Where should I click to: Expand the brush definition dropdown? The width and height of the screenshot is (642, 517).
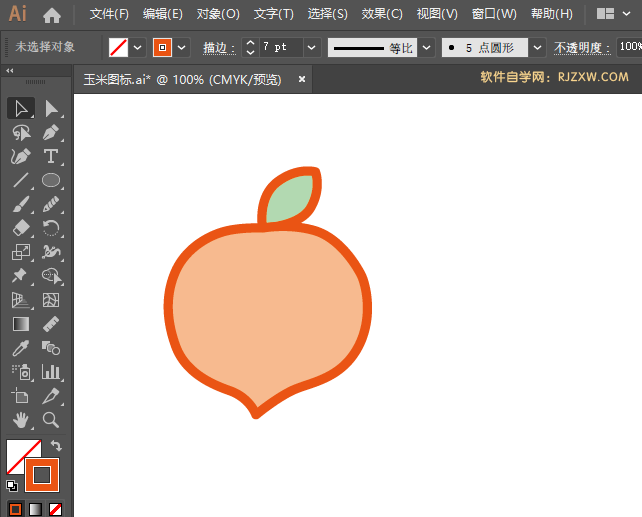pos(537,47)
